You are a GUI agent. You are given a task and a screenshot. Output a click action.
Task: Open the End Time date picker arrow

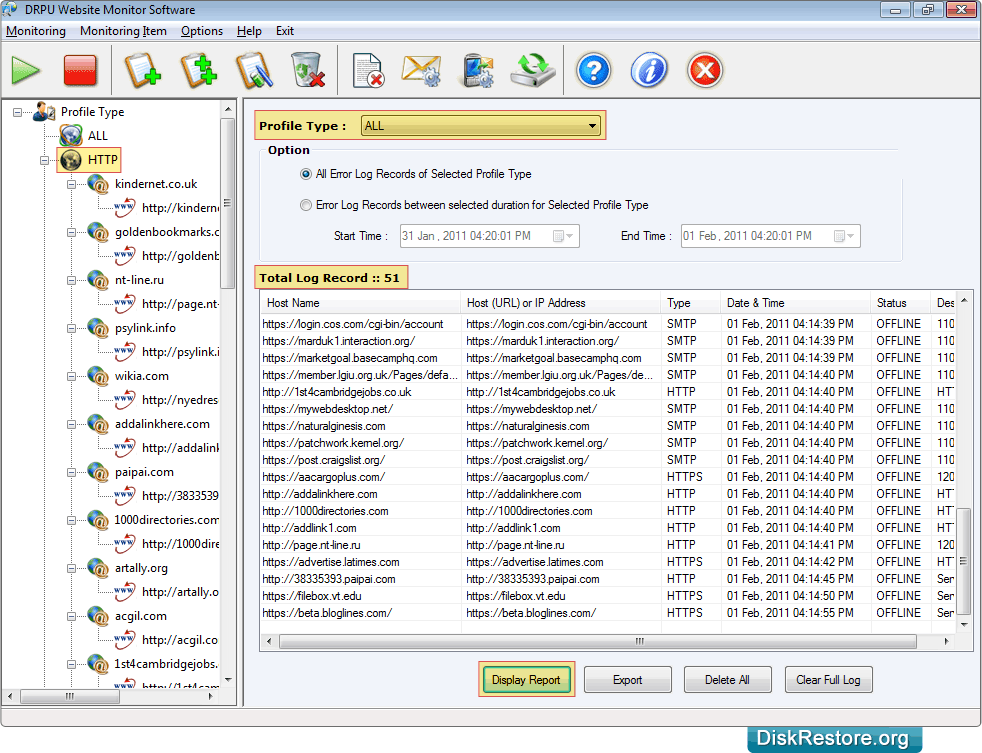[x=850, y=236]
